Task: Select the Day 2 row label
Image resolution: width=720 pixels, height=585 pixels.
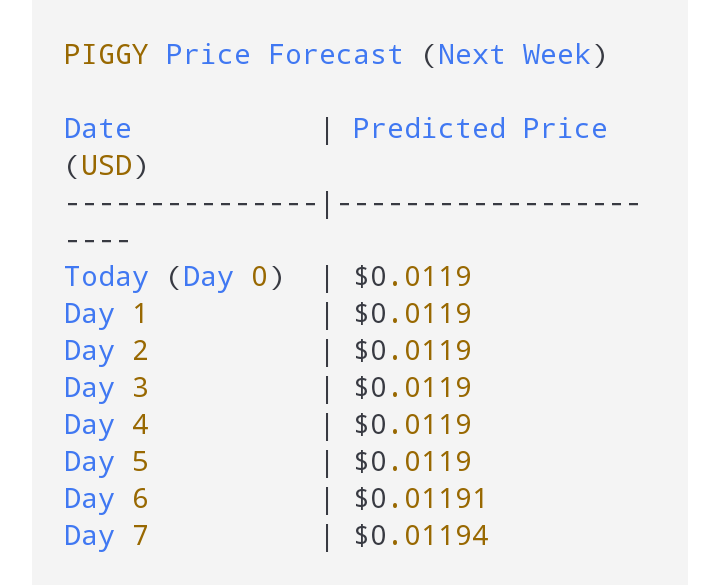Action: click(106, 351)
